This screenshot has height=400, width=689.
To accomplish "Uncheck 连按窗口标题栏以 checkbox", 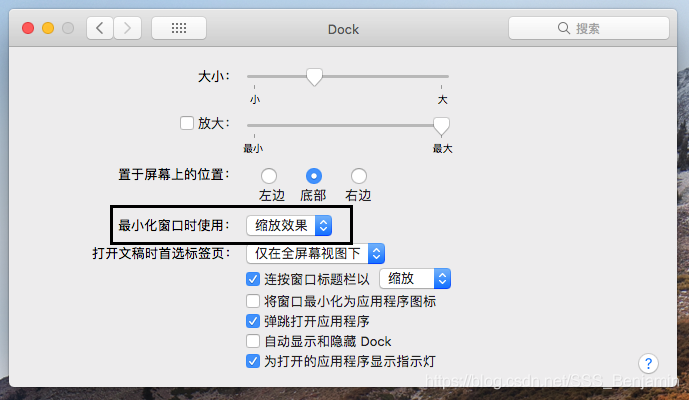I will 253,279.
